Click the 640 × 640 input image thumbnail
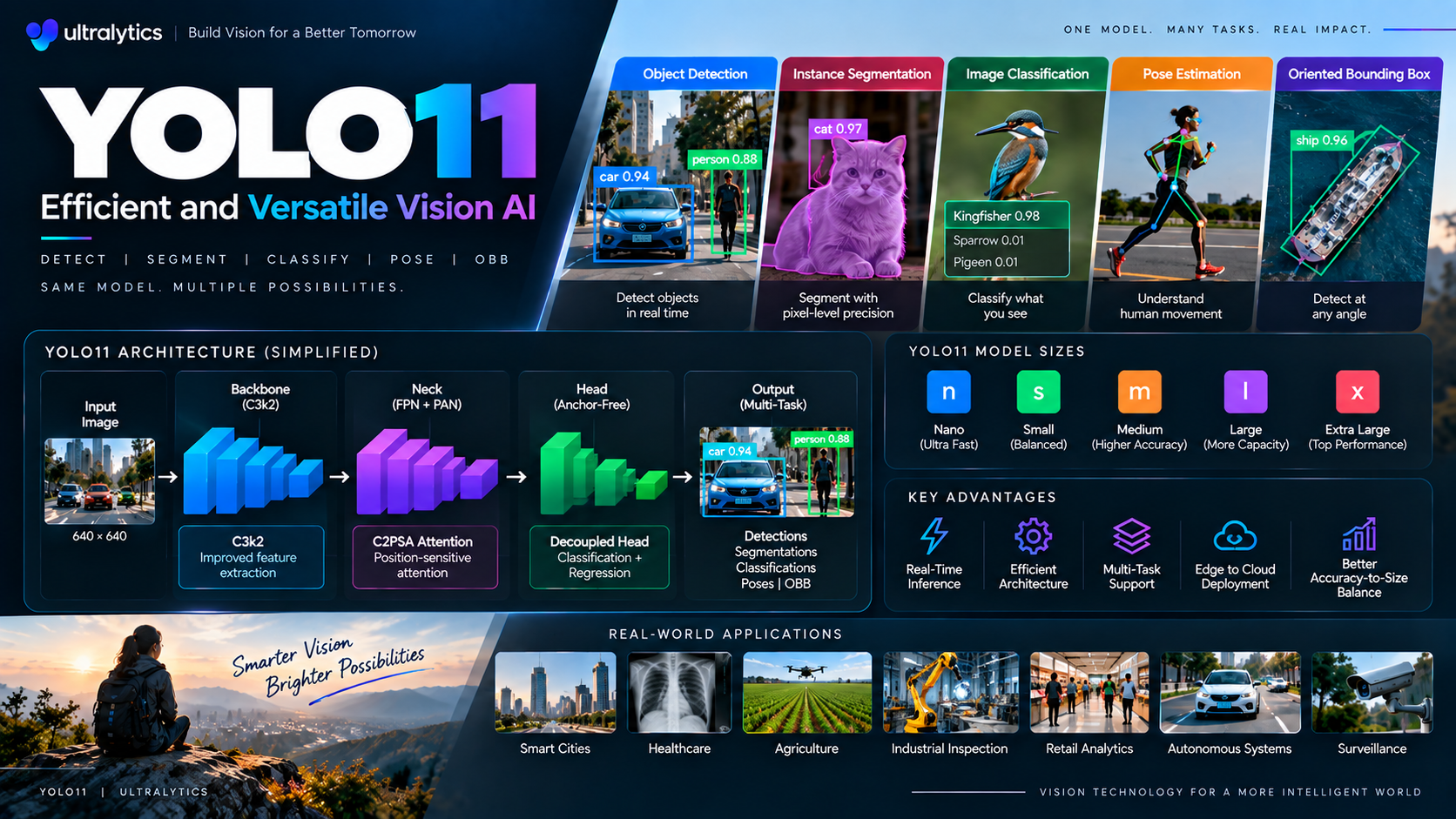The image size is (1456, 819). [100, 481]
